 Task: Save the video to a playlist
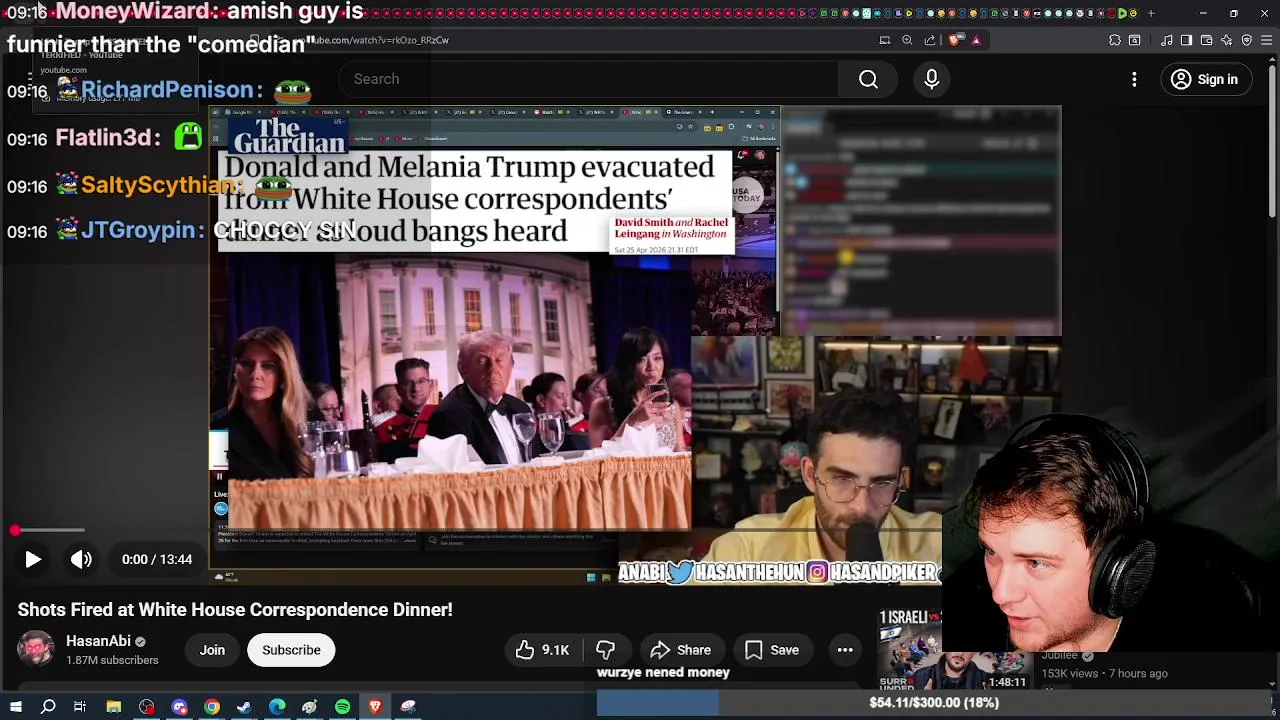[771, 650]
